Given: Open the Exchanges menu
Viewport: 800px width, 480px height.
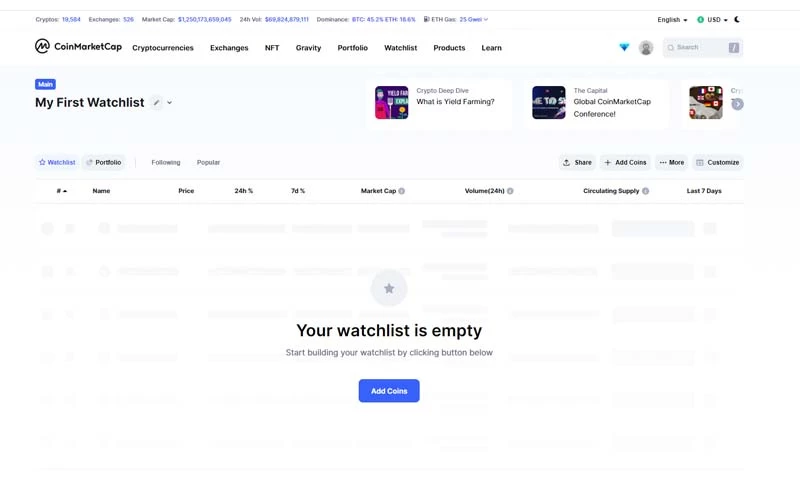Looking at the screenshot, I should pos(229,48).
